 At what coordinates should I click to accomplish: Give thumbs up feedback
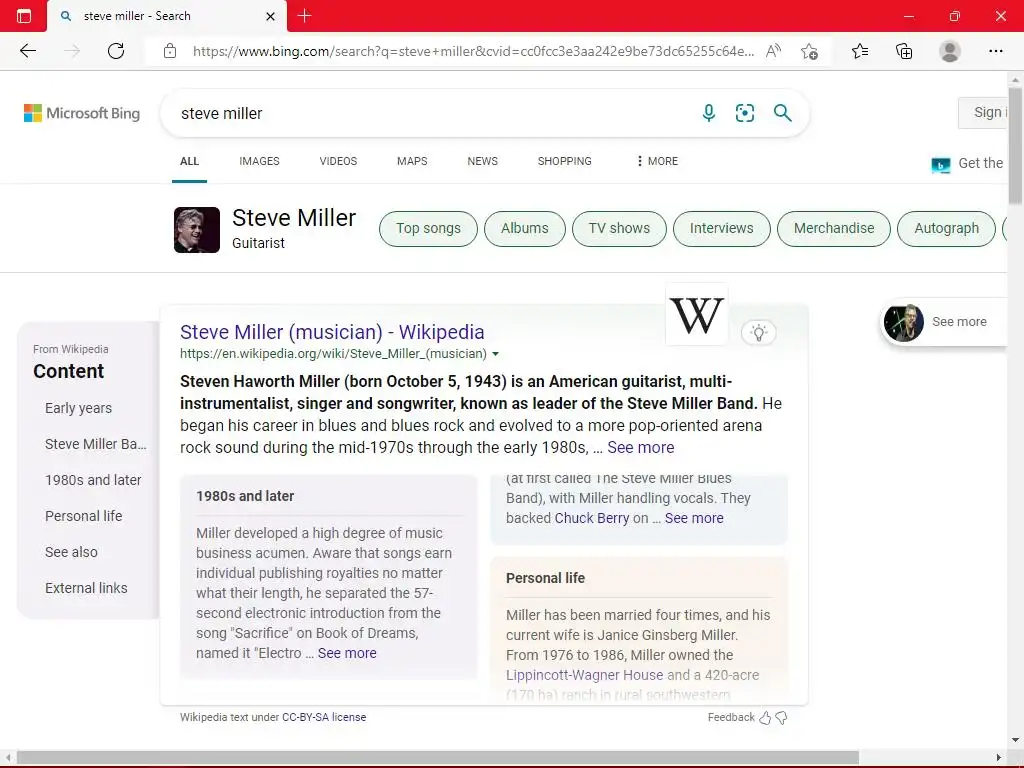[765, 718]
